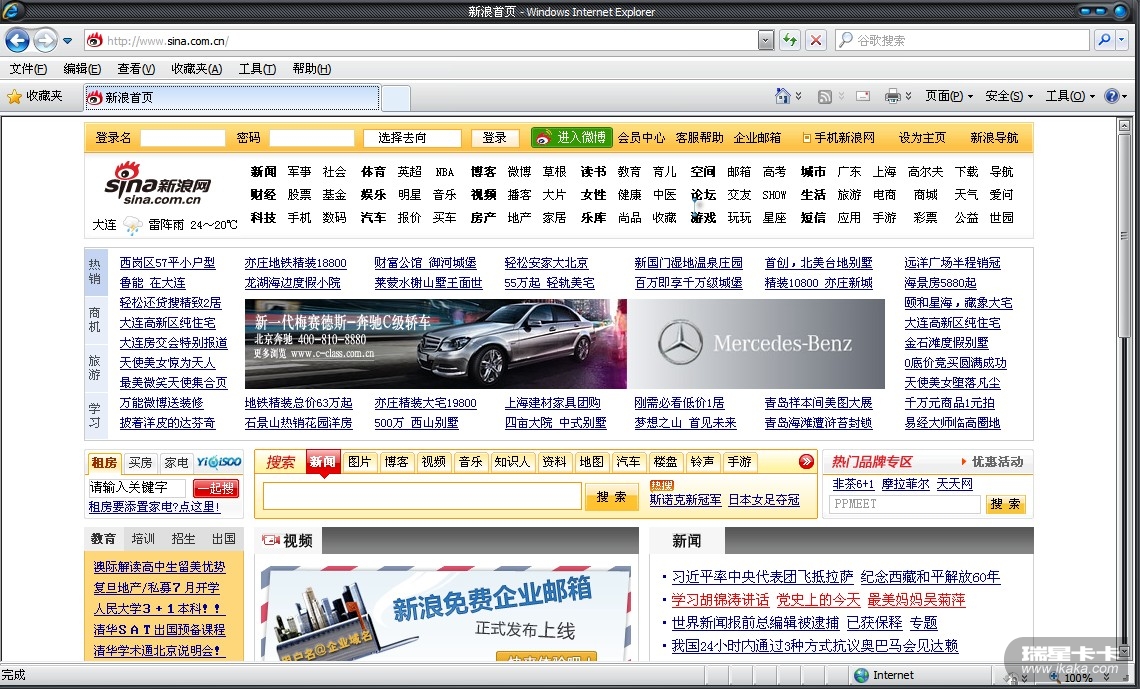This screenshot has height=689, width=1140.
Task: Click the printer icon in command bar
Action: [892, 96]
